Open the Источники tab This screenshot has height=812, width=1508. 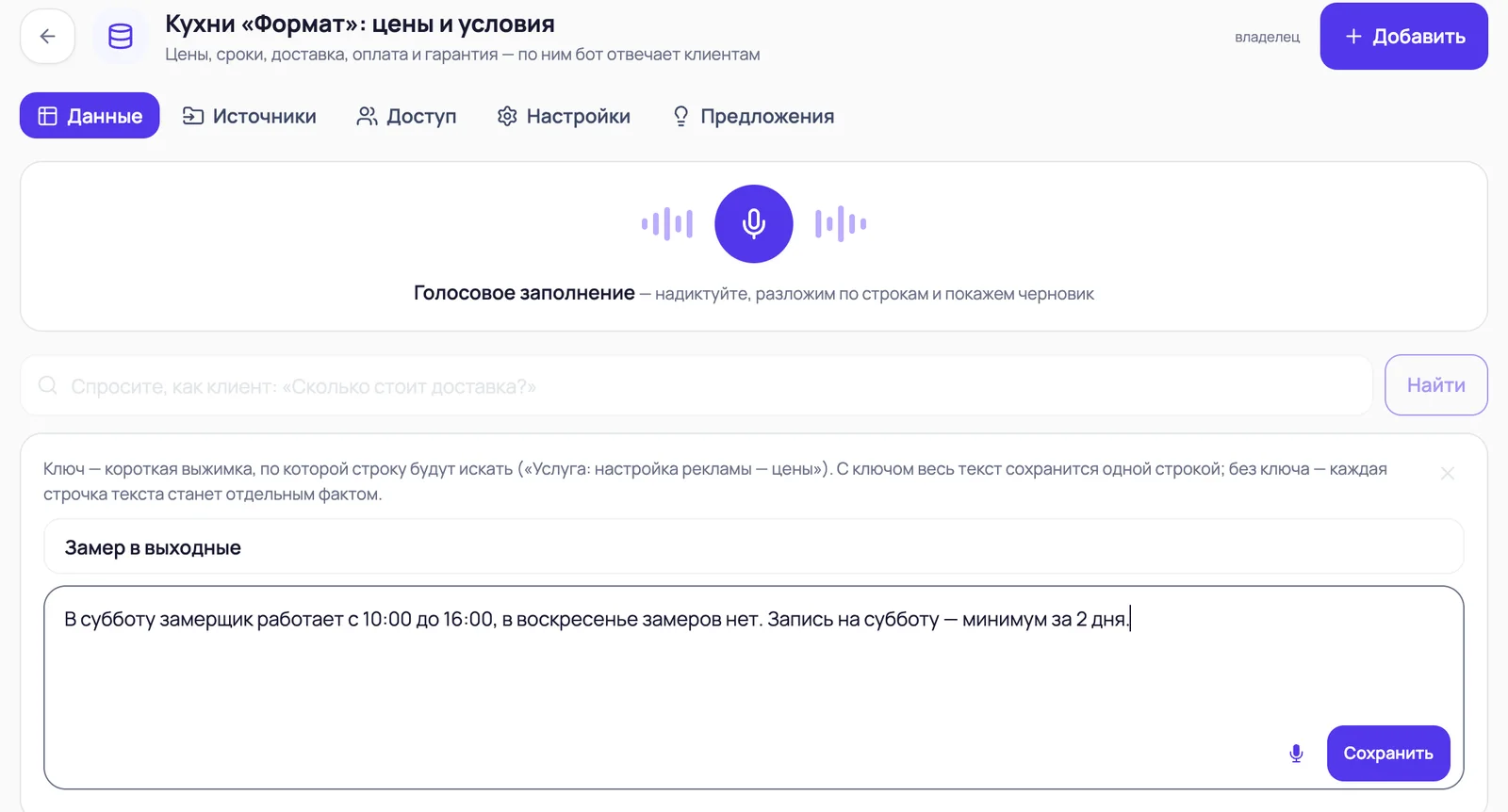click(x=250, y=116)
